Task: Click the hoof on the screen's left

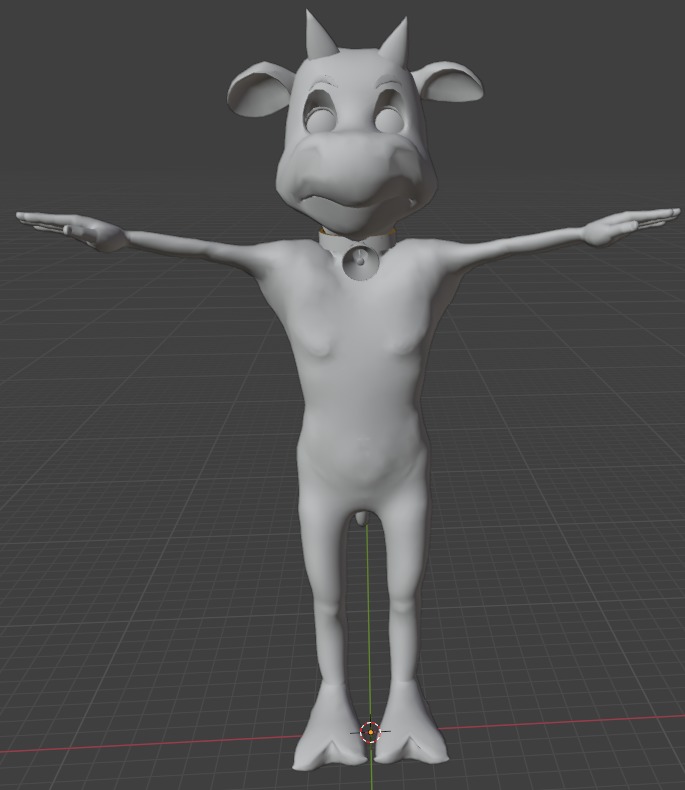Action: [x=329, y=727]
